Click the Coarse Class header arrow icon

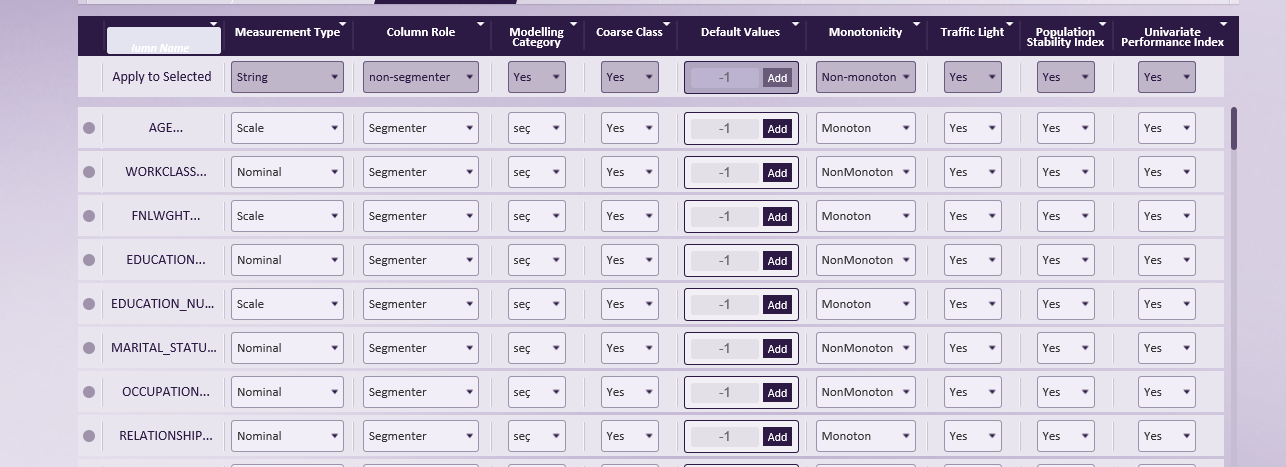(667, 24)
